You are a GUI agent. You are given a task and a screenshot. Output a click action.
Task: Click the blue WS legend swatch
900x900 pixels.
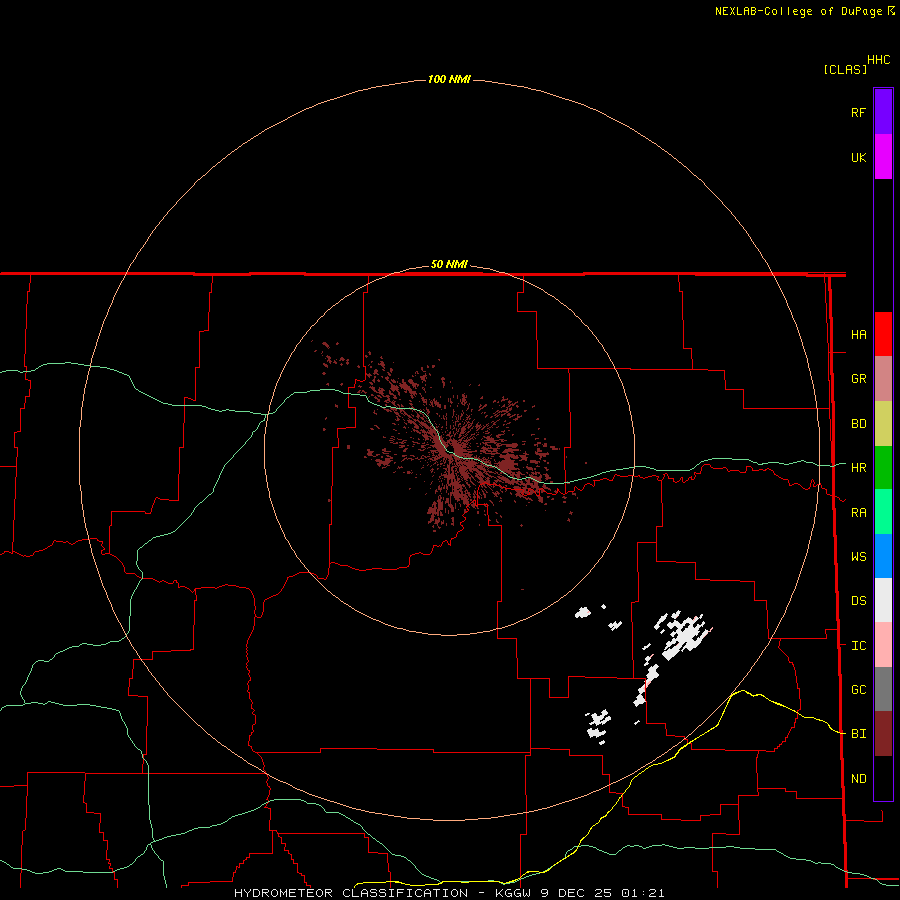coord(883,556)
